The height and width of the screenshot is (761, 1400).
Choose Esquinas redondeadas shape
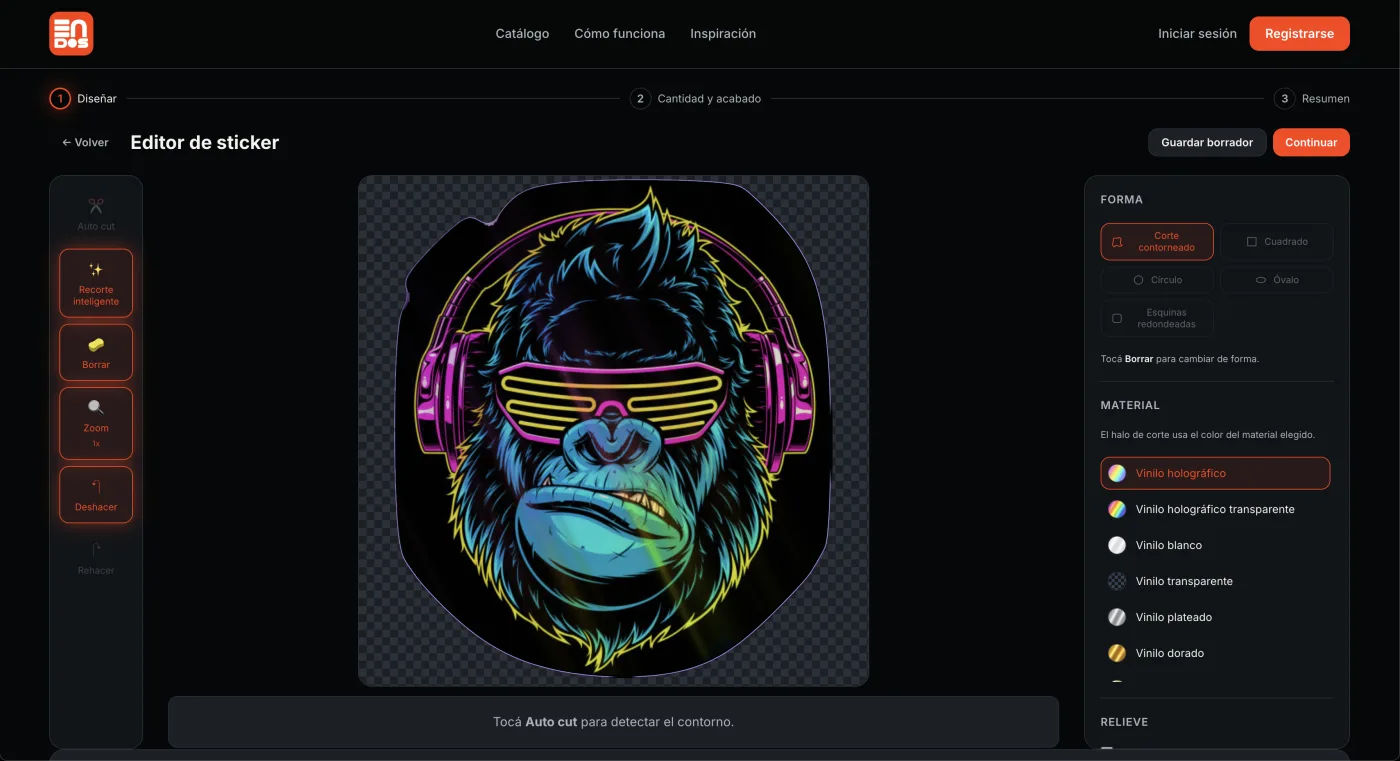1157,318
